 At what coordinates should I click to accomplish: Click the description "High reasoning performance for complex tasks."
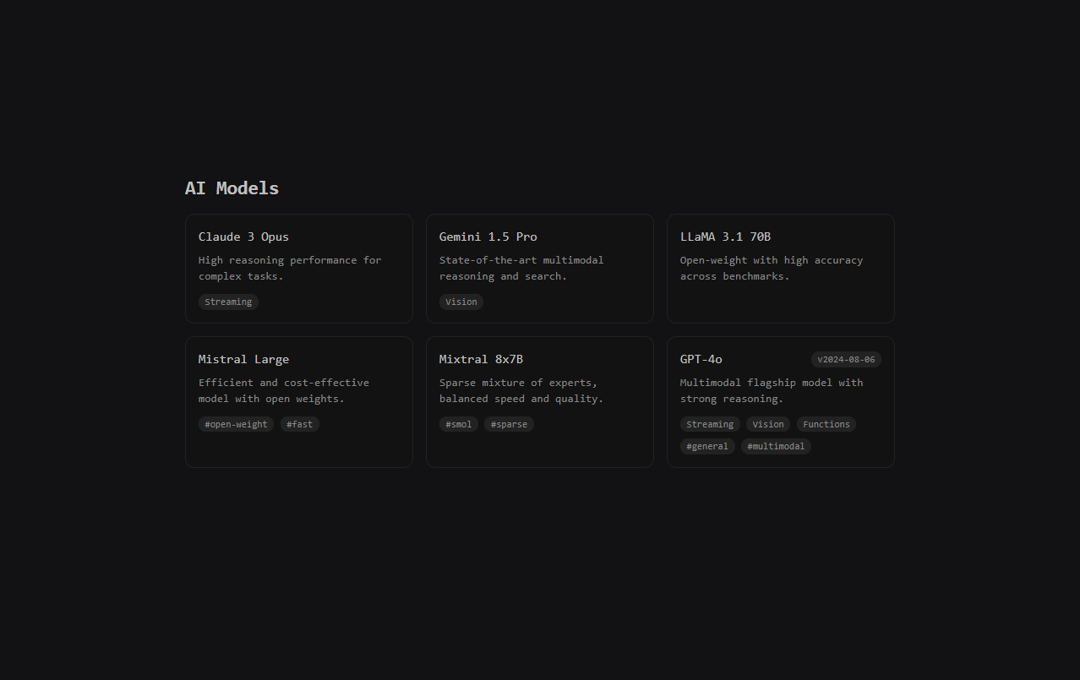(x=290, y=268)
